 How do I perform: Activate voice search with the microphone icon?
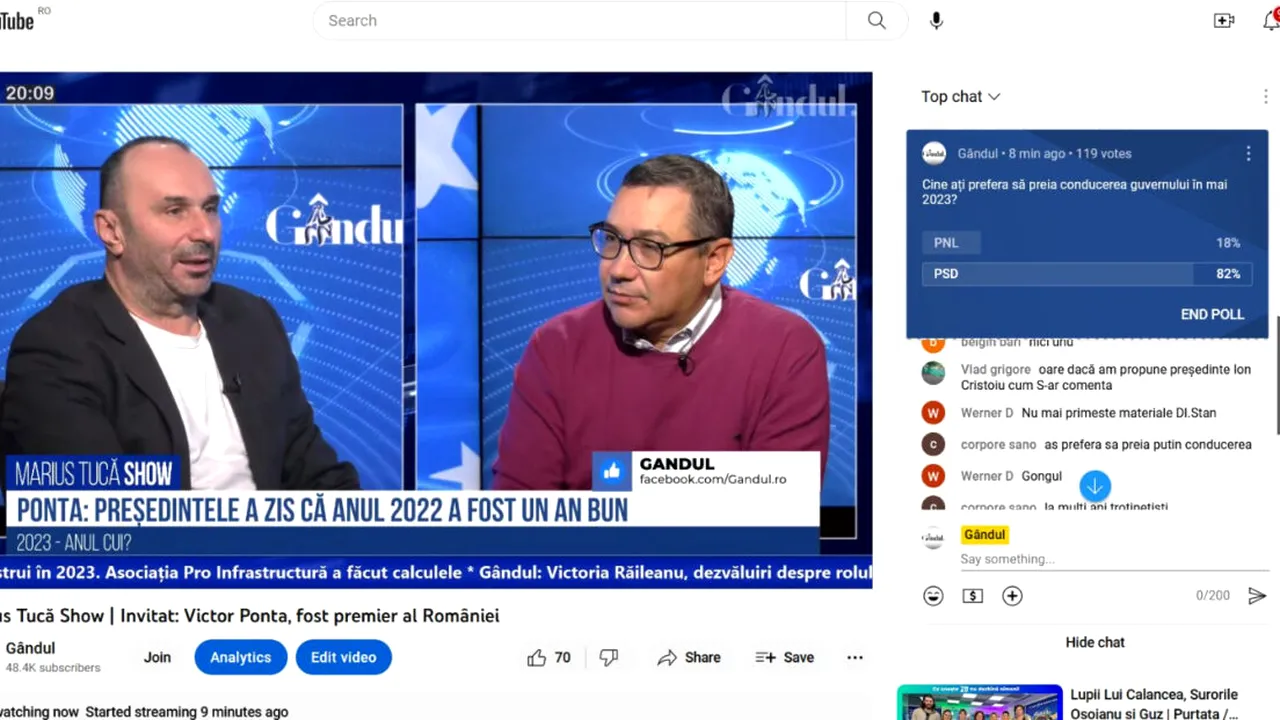pos(936,20)
